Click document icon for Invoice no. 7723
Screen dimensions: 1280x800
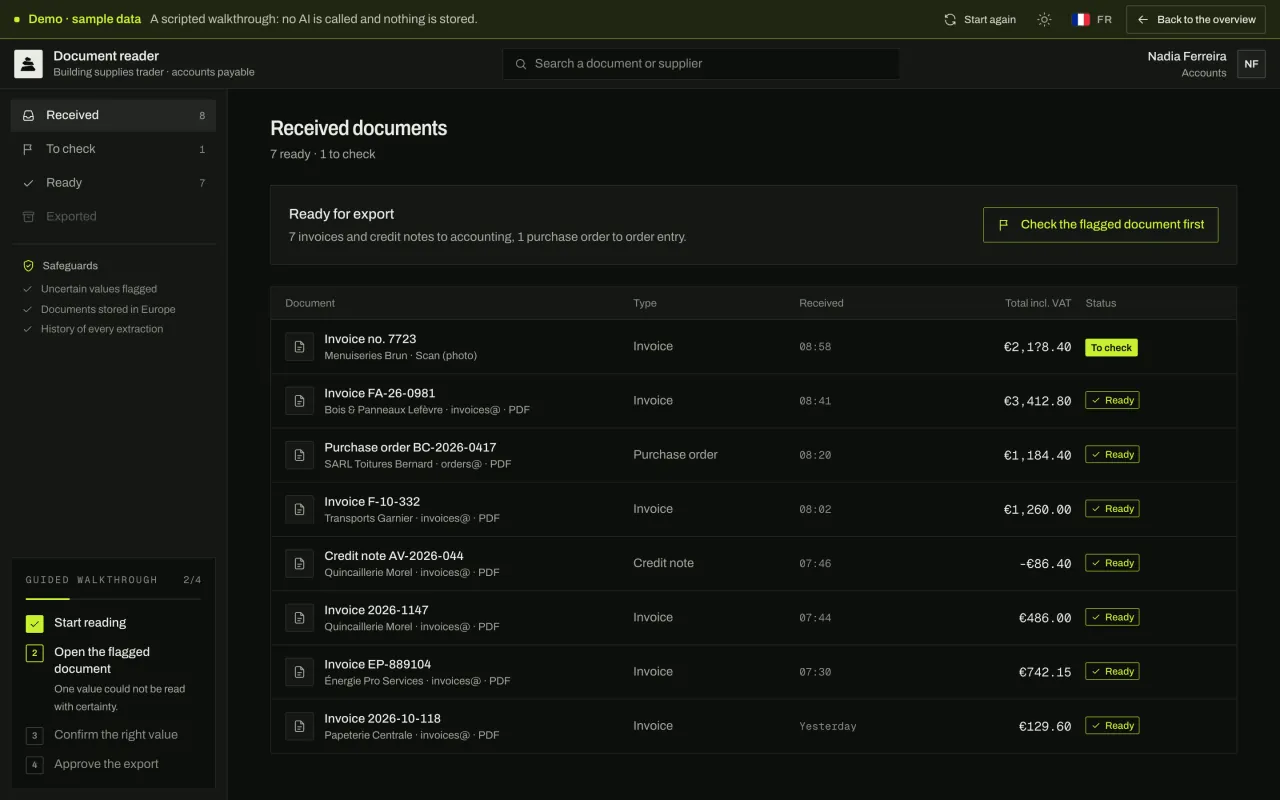coord(299,347)
